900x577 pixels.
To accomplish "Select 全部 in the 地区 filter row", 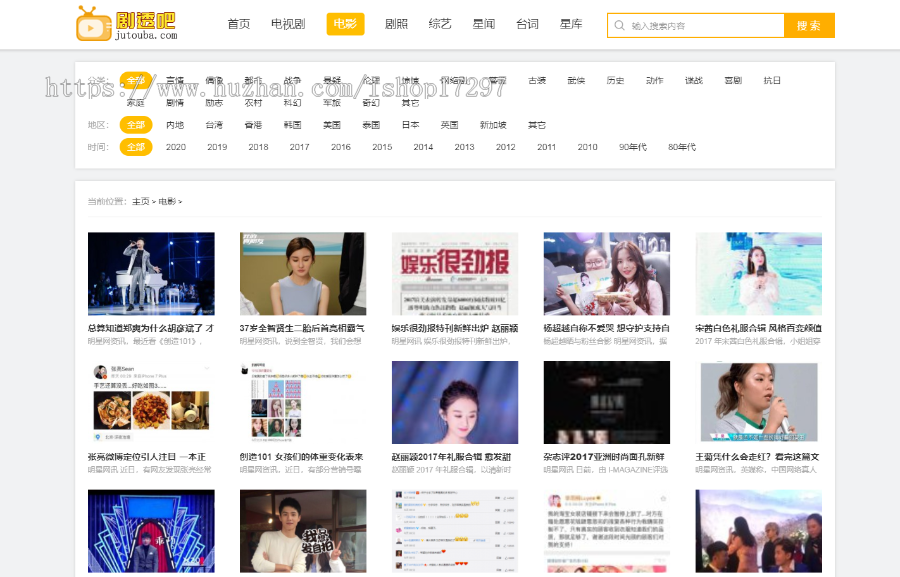I will [x=135, y=125].
